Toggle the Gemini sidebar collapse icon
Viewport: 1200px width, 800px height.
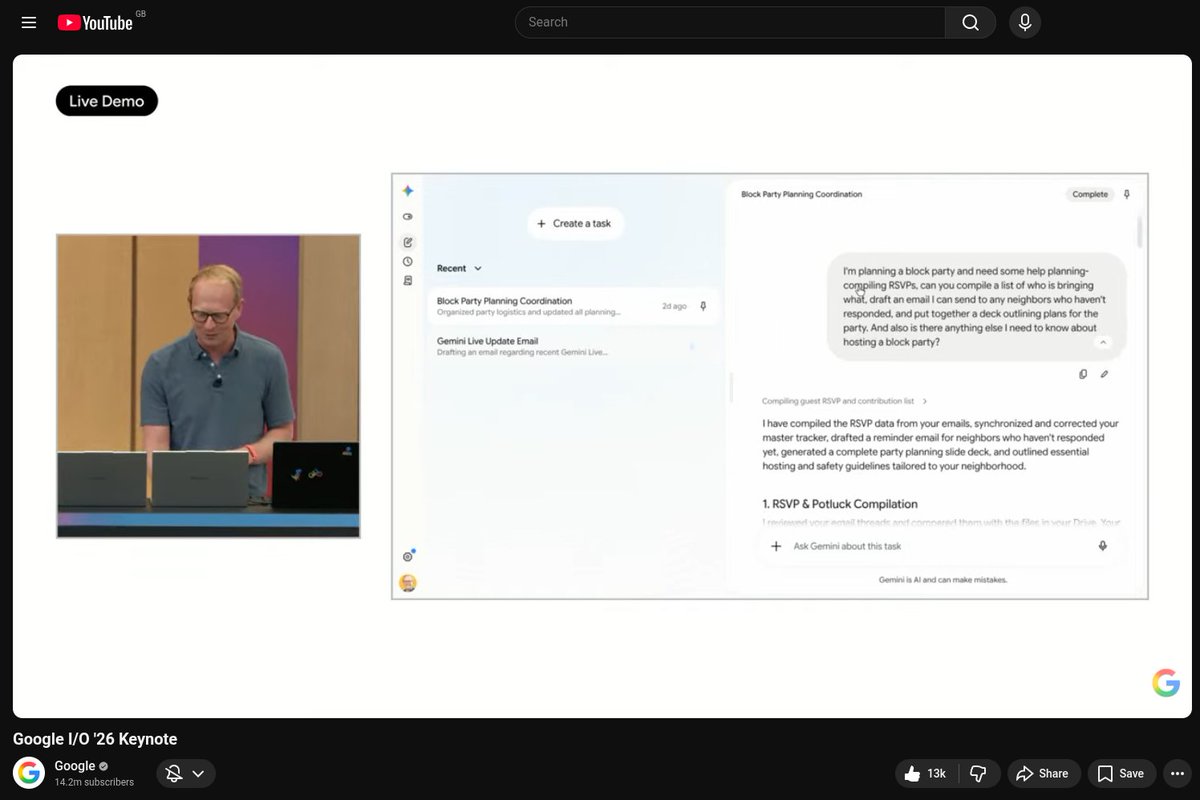(x=408, y=217)
